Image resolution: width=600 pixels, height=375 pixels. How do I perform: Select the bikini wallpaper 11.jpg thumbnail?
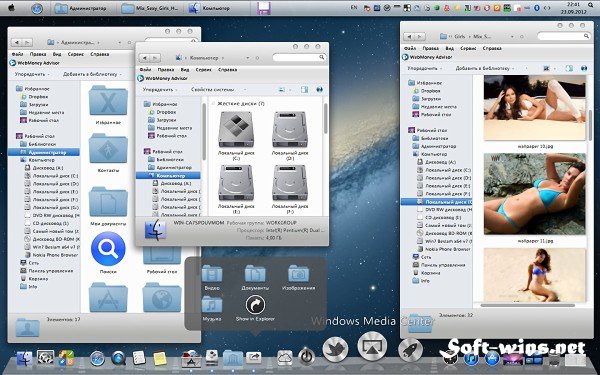(x=535, y=194)
